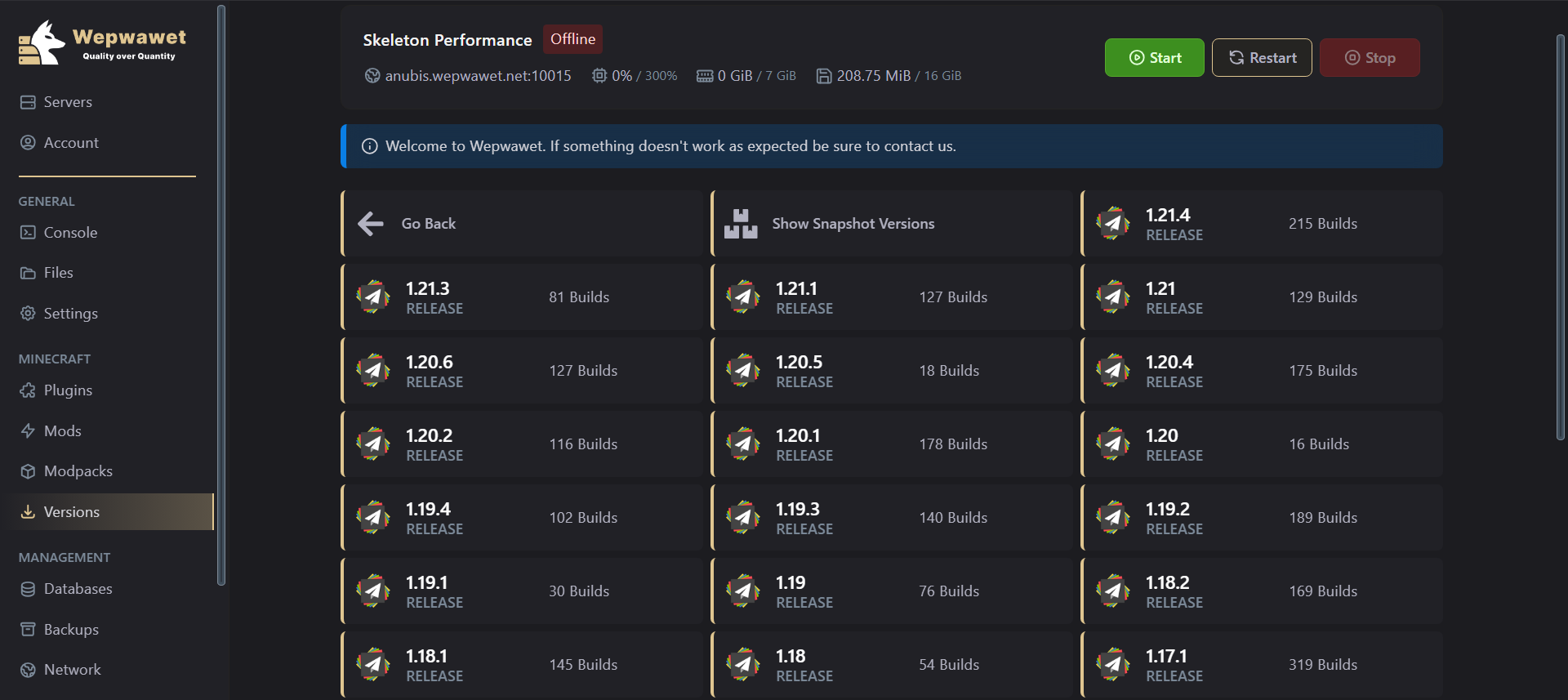Click the Versions download icon

pos(28,512)
